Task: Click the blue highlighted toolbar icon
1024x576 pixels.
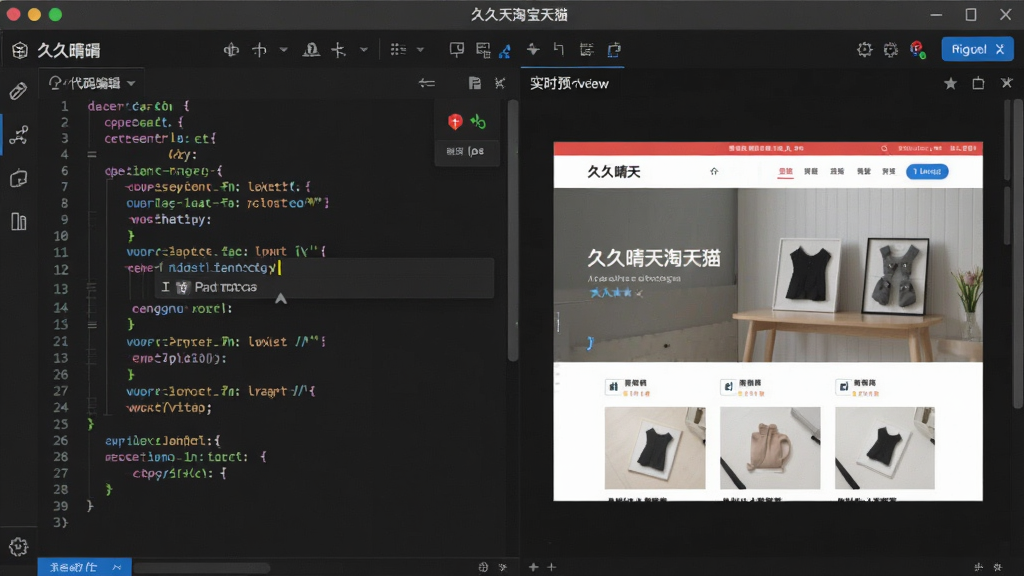Action: (x=505, y=50)
